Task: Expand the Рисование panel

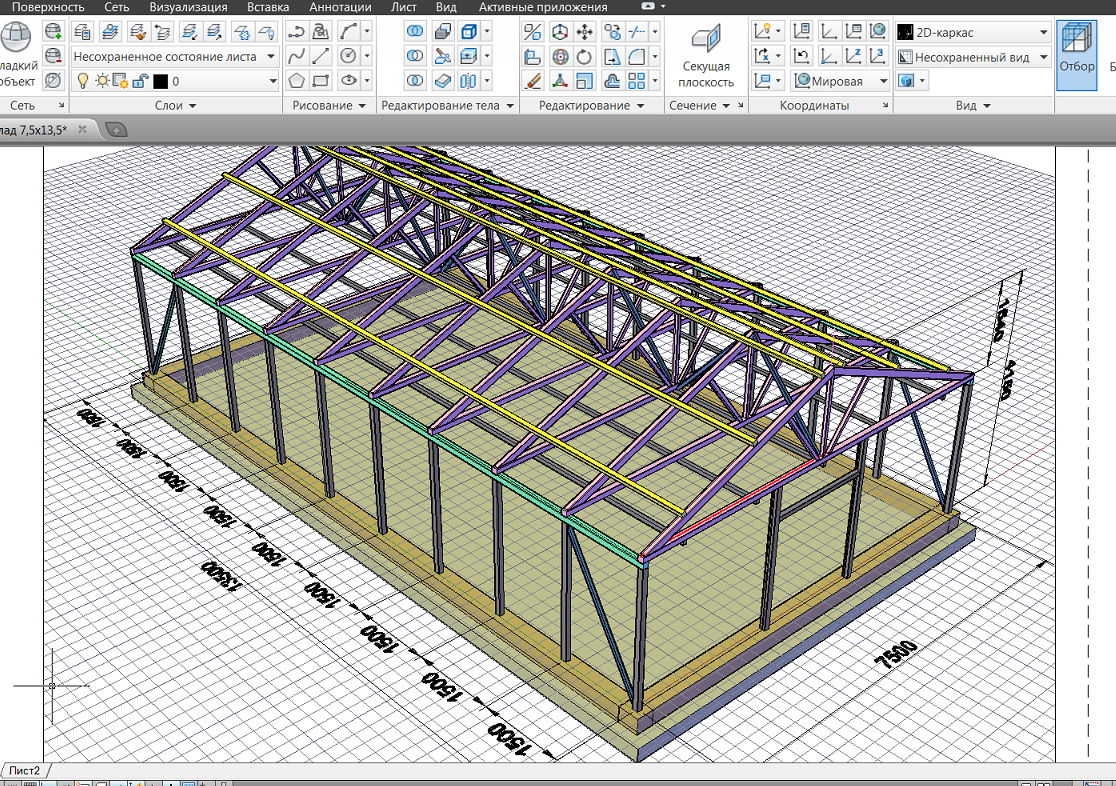Action: pyautogui.click(x=329, y=105)
